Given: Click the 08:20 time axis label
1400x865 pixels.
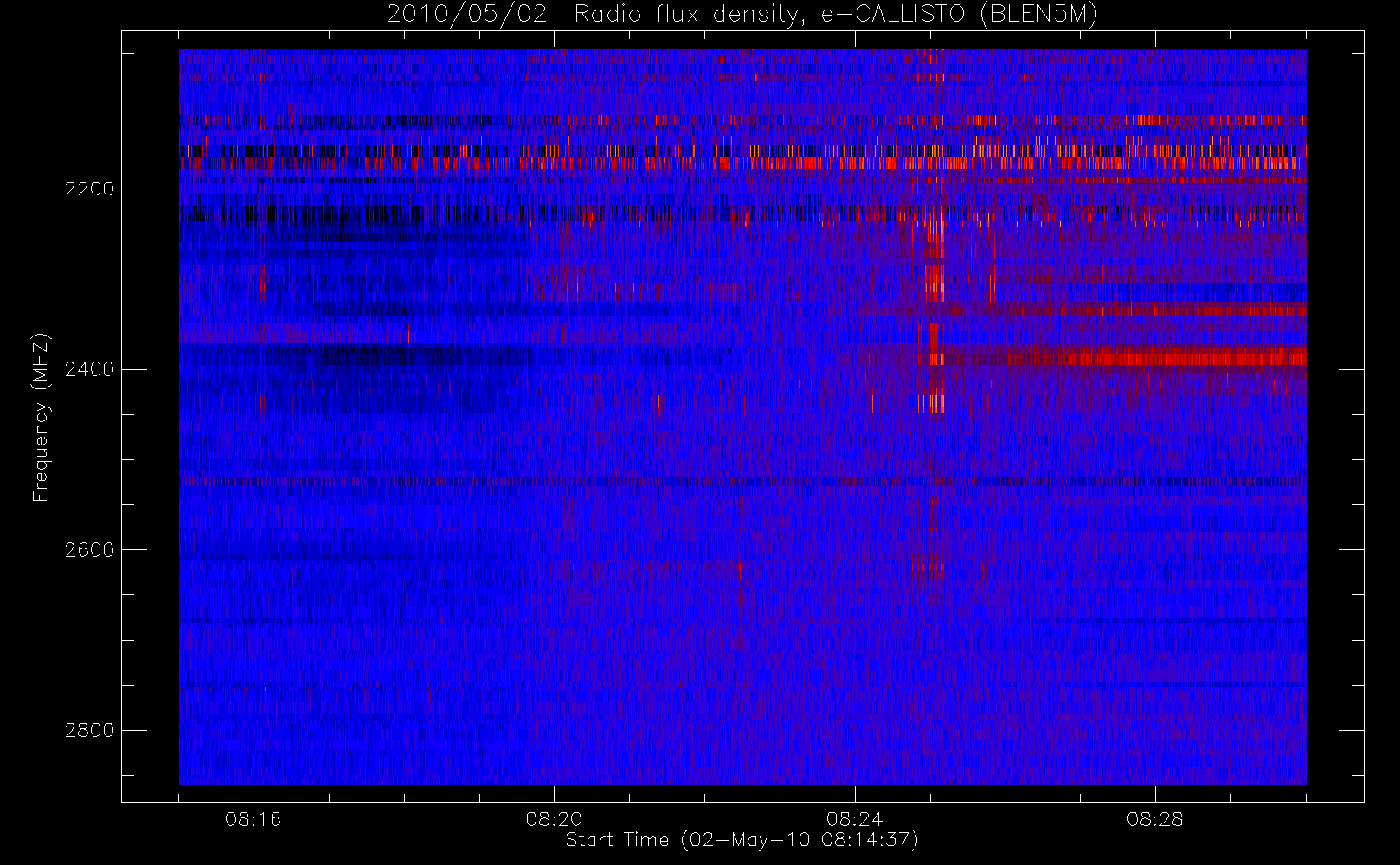Looking at the screenshot, I should [x=554, y=819].
